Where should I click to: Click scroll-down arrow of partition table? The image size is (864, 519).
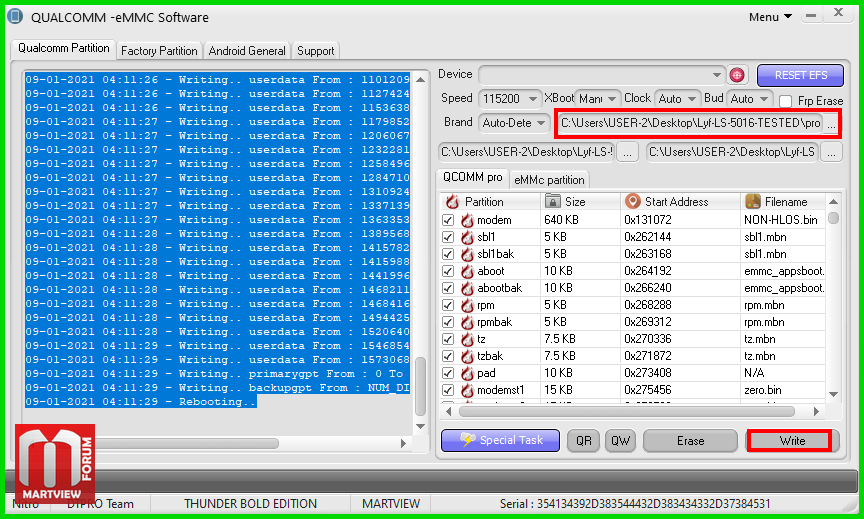(x=833, y=394)
